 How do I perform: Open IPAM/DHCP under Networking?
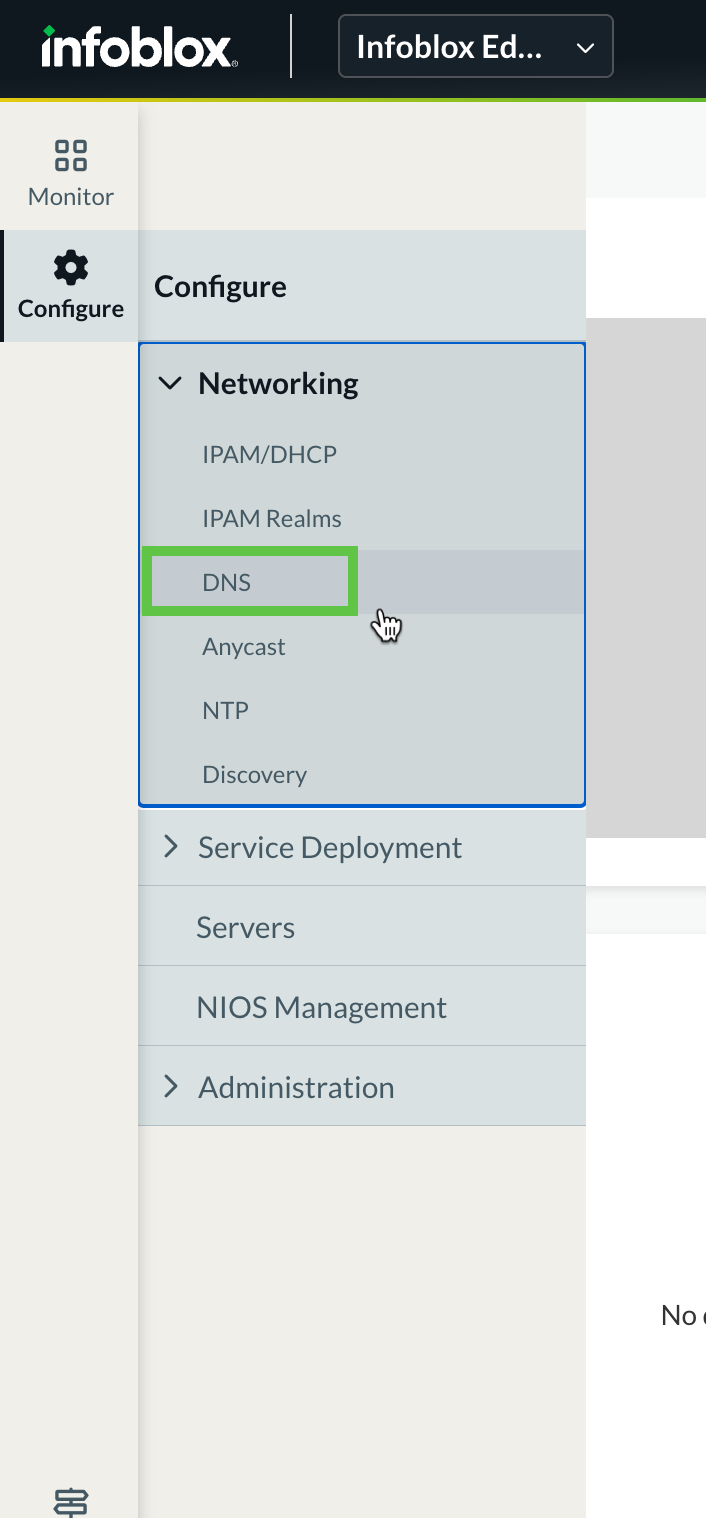click(x=269, y=455)
